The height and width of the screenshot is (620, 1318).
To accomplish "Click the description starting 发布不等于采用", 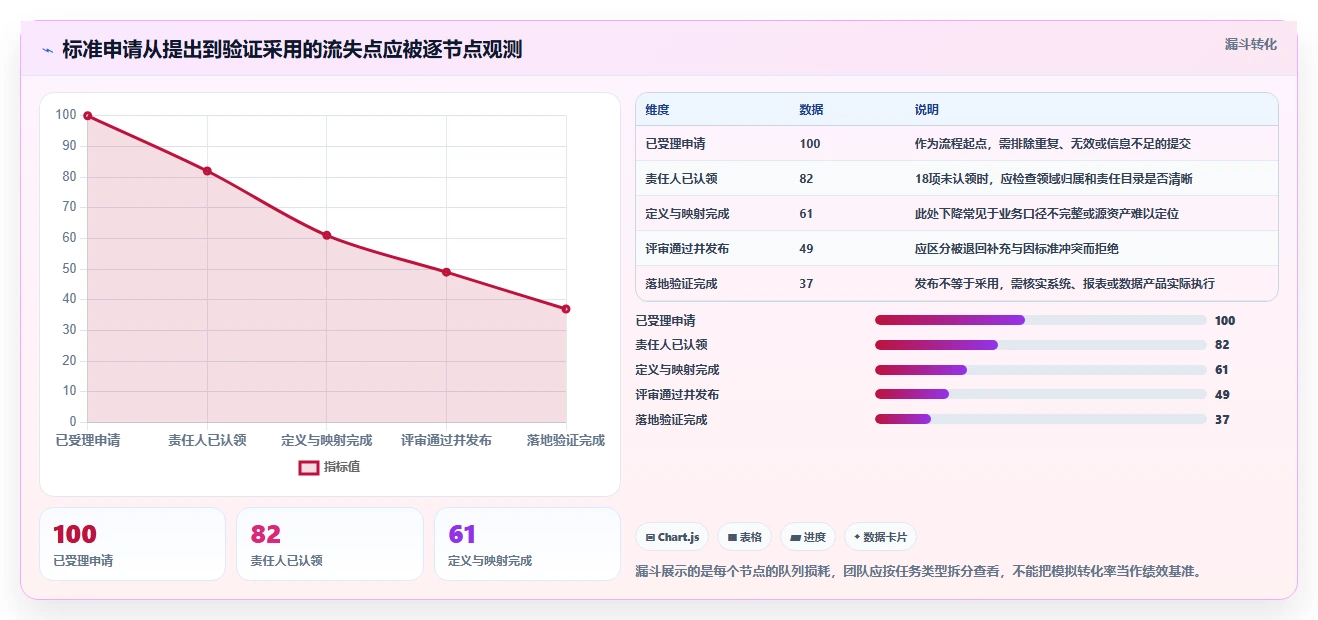I will 1065,284.
